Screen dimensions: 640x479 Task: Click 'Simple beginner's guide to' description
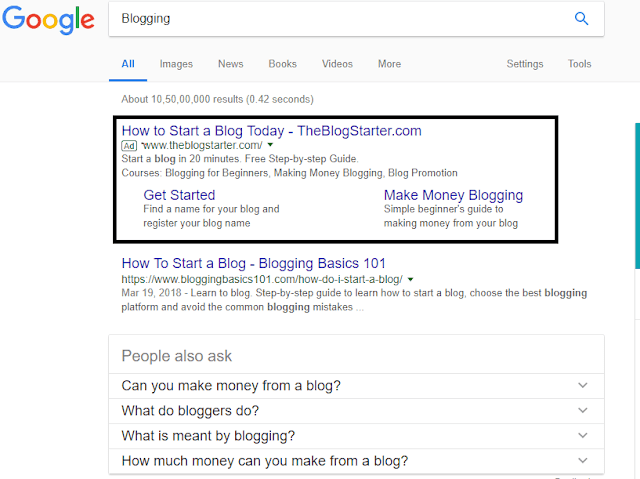(x=451, y=216)
